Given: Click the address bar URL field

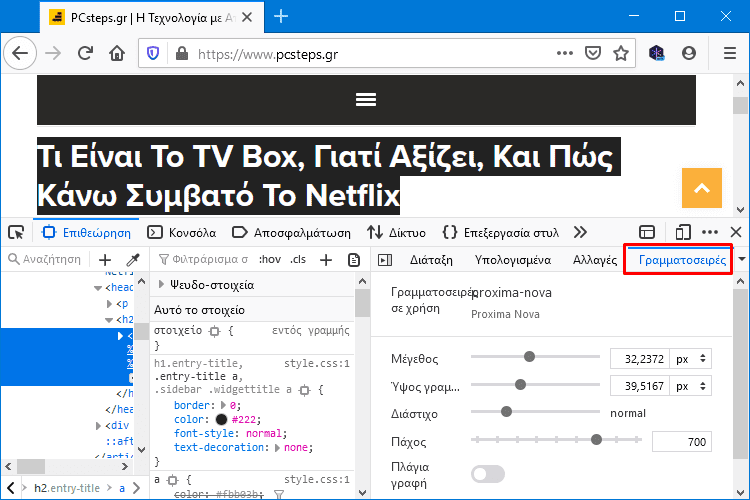Looking at the screenshot, I should tap(373, 54).
